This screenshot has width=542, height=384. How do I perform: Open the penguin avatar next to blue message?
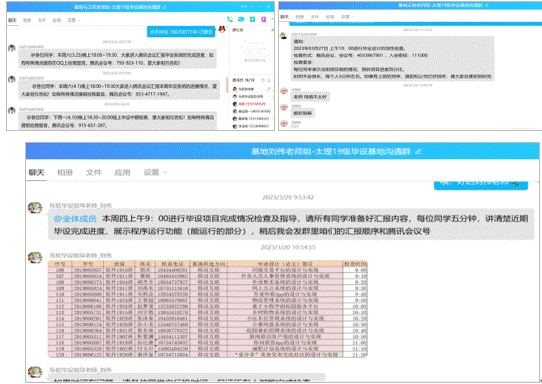click(x=222, y=30)
